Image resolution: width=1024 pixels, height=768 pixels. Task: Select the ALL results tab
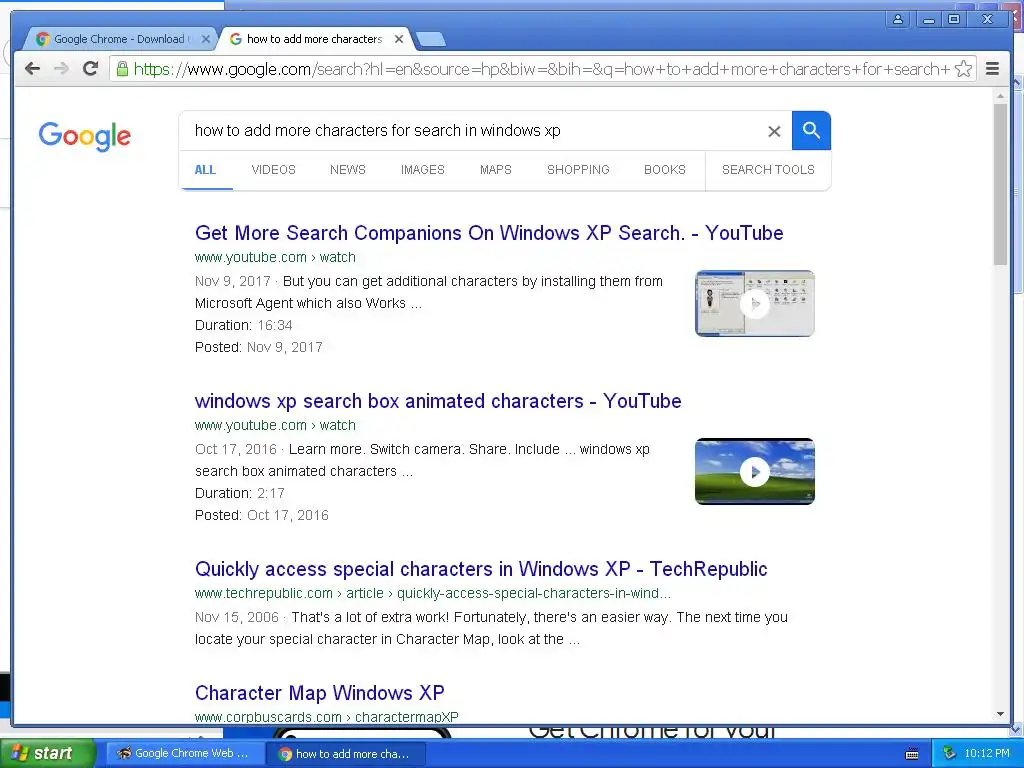[205, 170]
